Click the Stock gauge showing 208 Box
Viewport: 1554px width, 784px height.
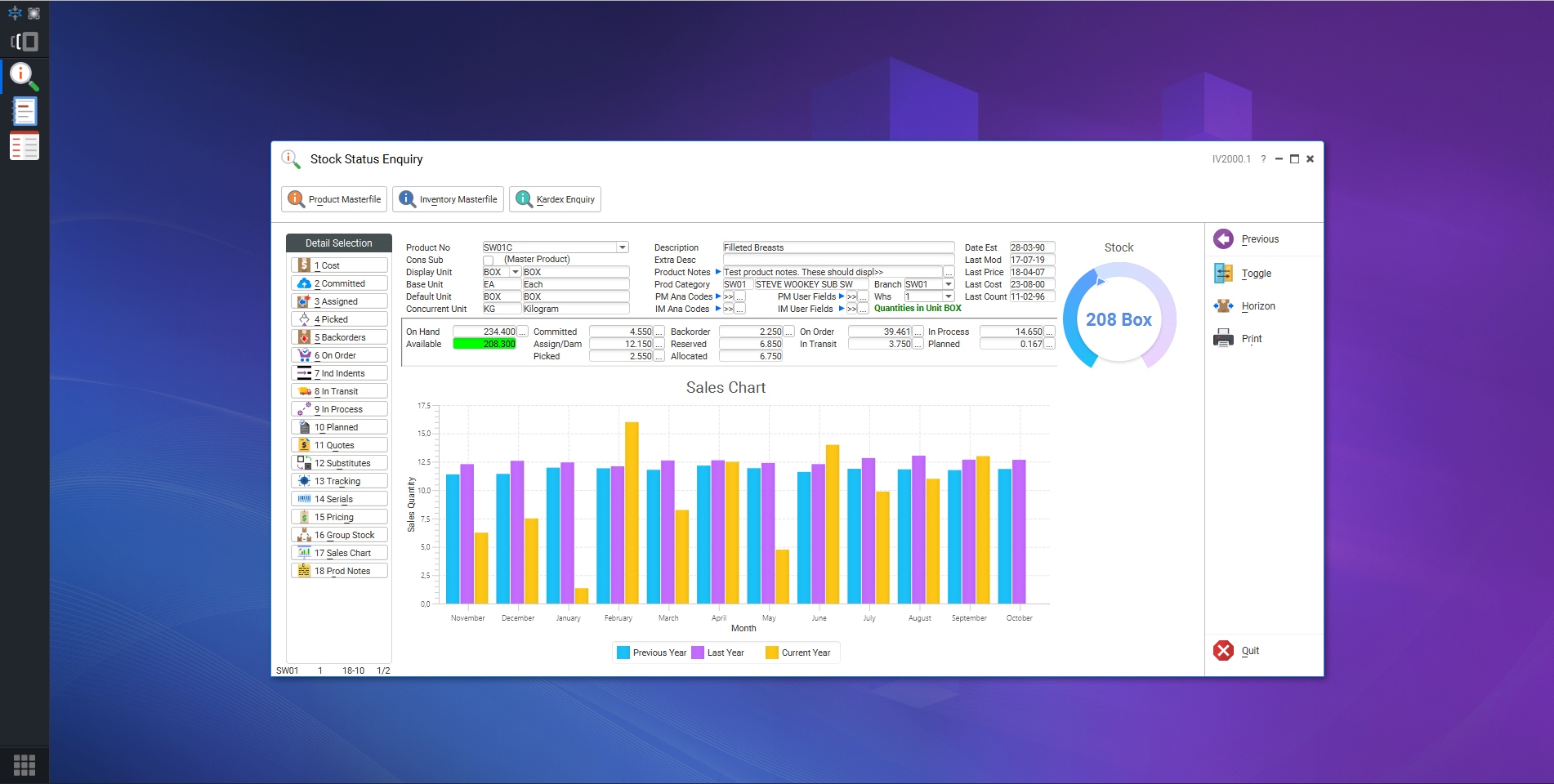tap(1119, 318)
